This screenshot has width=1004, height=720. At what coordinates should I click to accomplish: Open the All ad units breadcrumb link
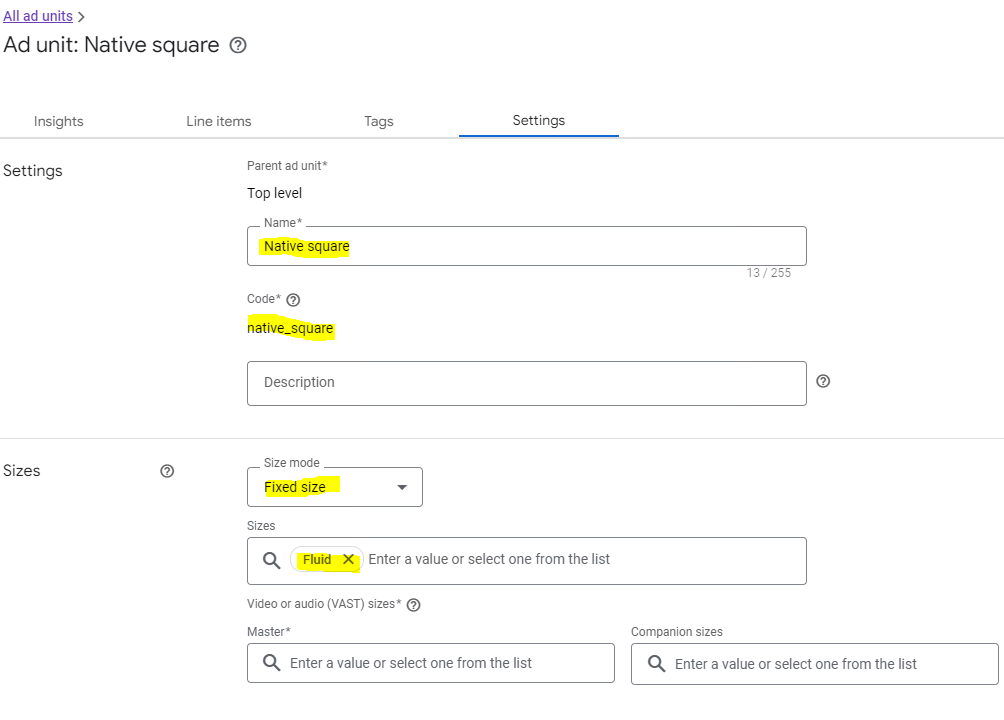point(38,16)
